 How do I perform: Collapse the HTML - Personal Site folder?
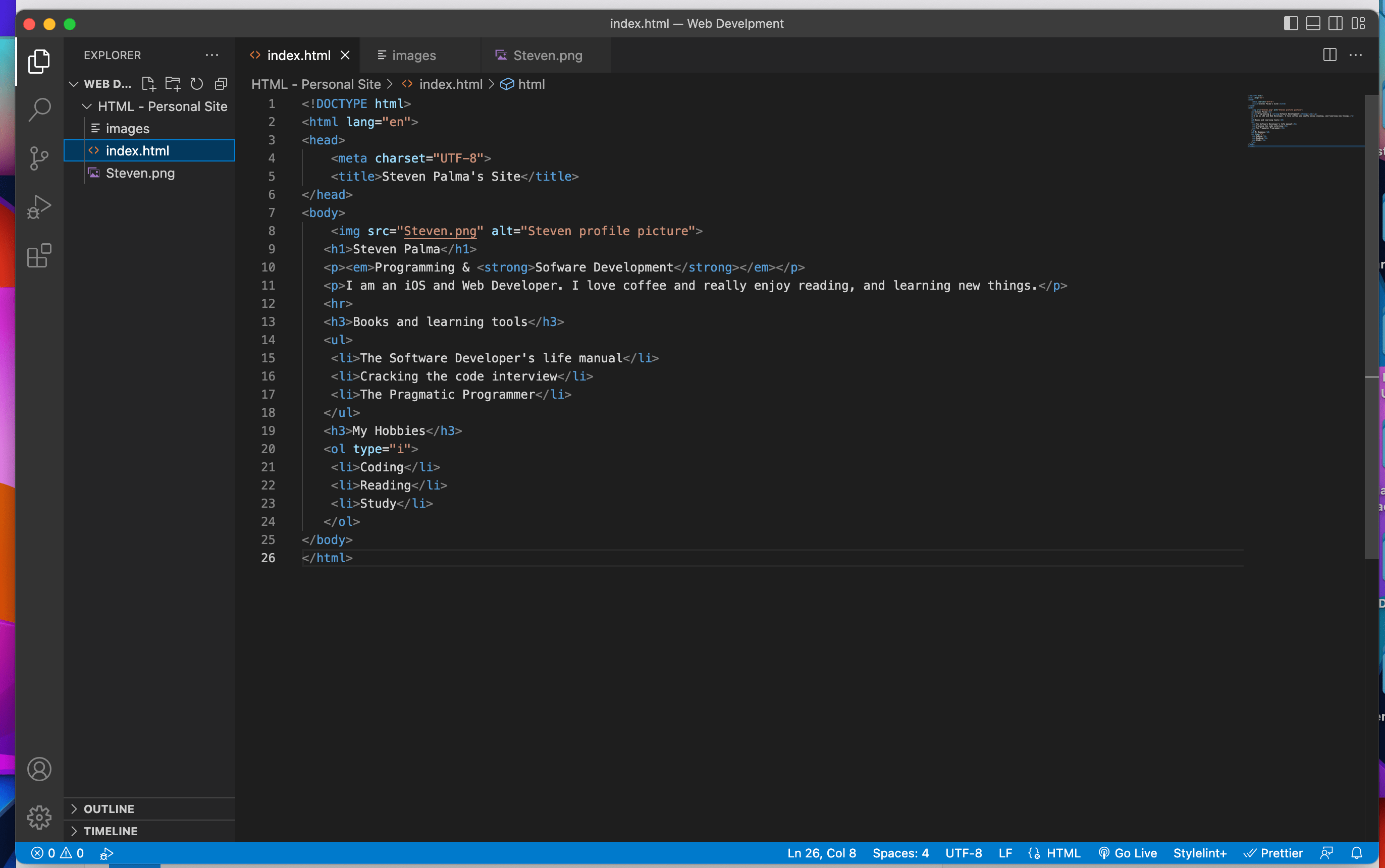pyautogui.click(x=87, y=106)
